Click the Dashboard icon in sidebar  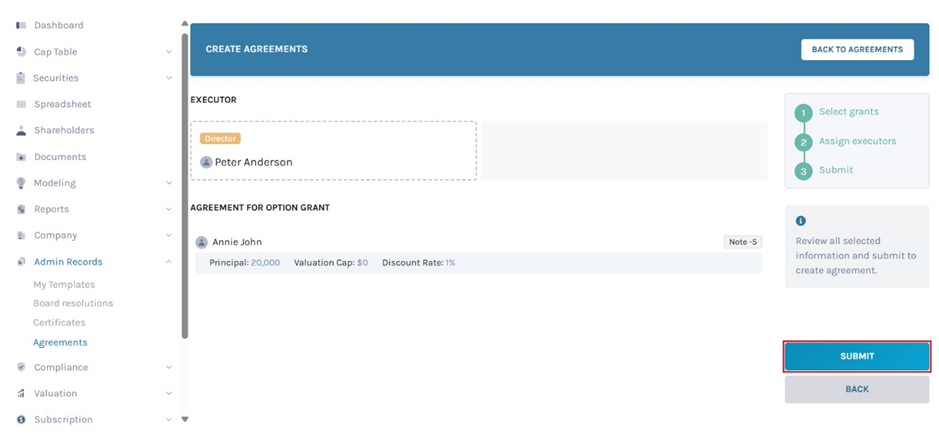[x=21, y=25]
